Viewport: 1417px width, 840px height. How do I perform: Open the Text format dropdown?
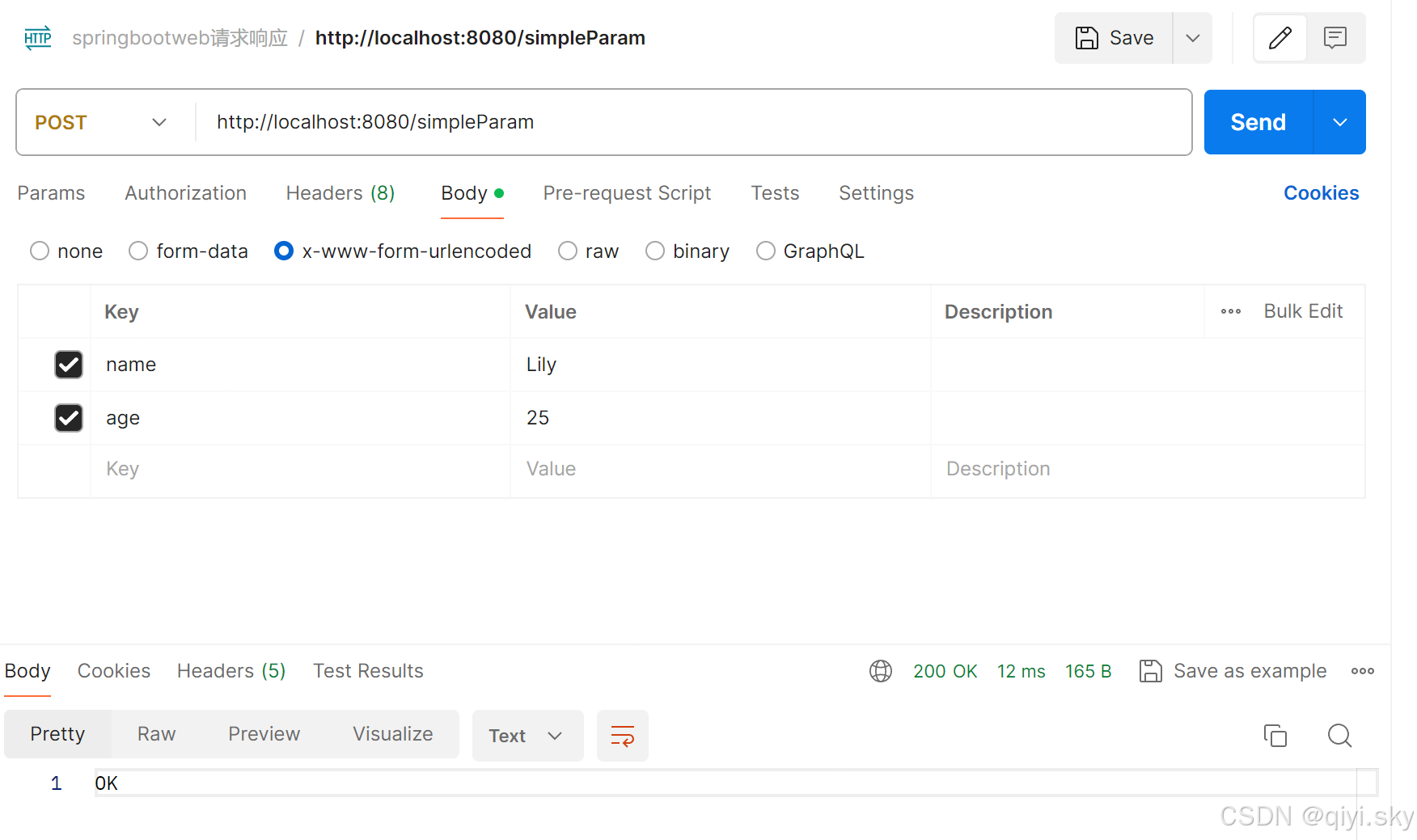527,736
